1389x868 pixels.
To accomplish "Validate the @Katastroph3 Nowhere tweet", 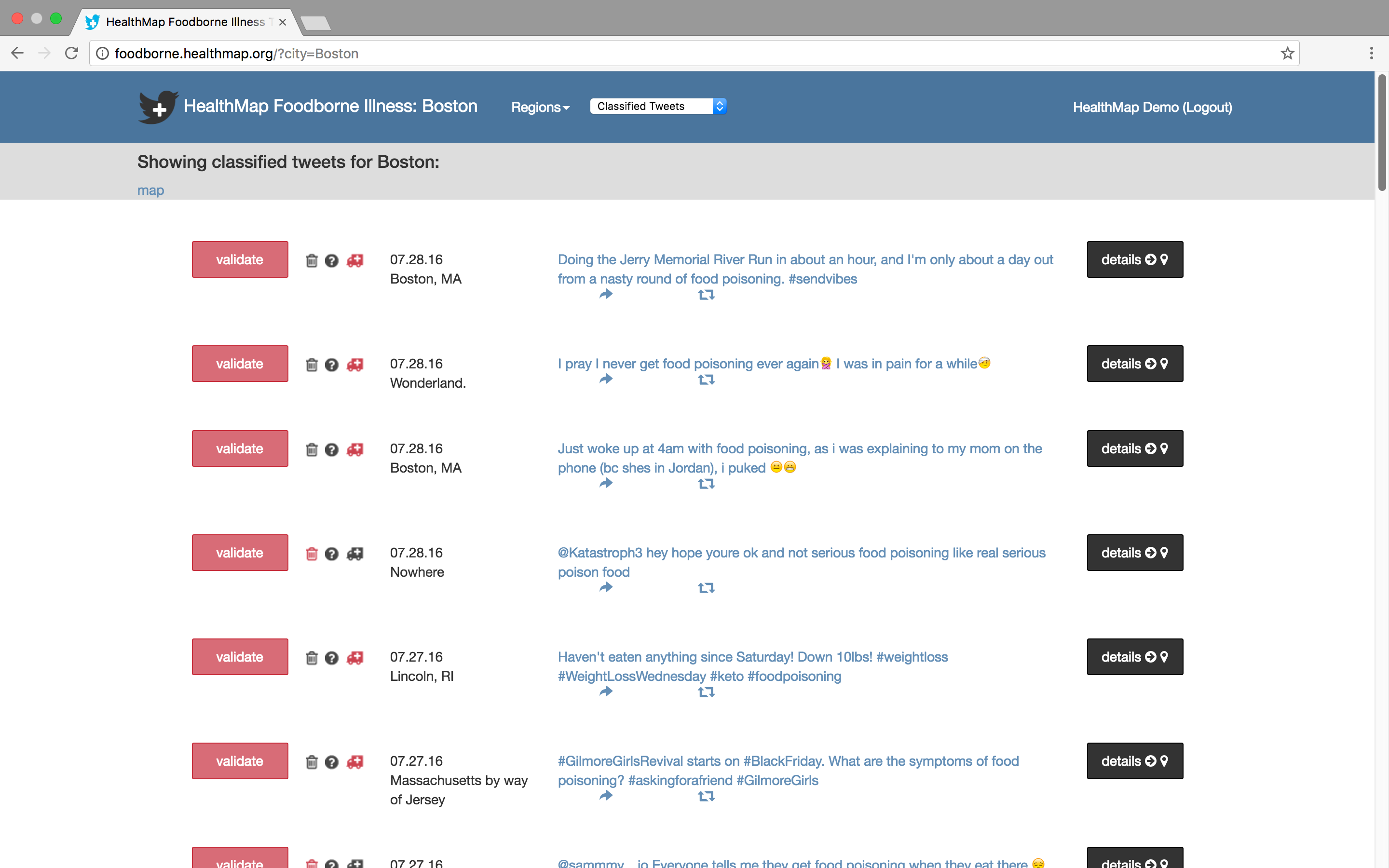I will click(x=240, y=553).
